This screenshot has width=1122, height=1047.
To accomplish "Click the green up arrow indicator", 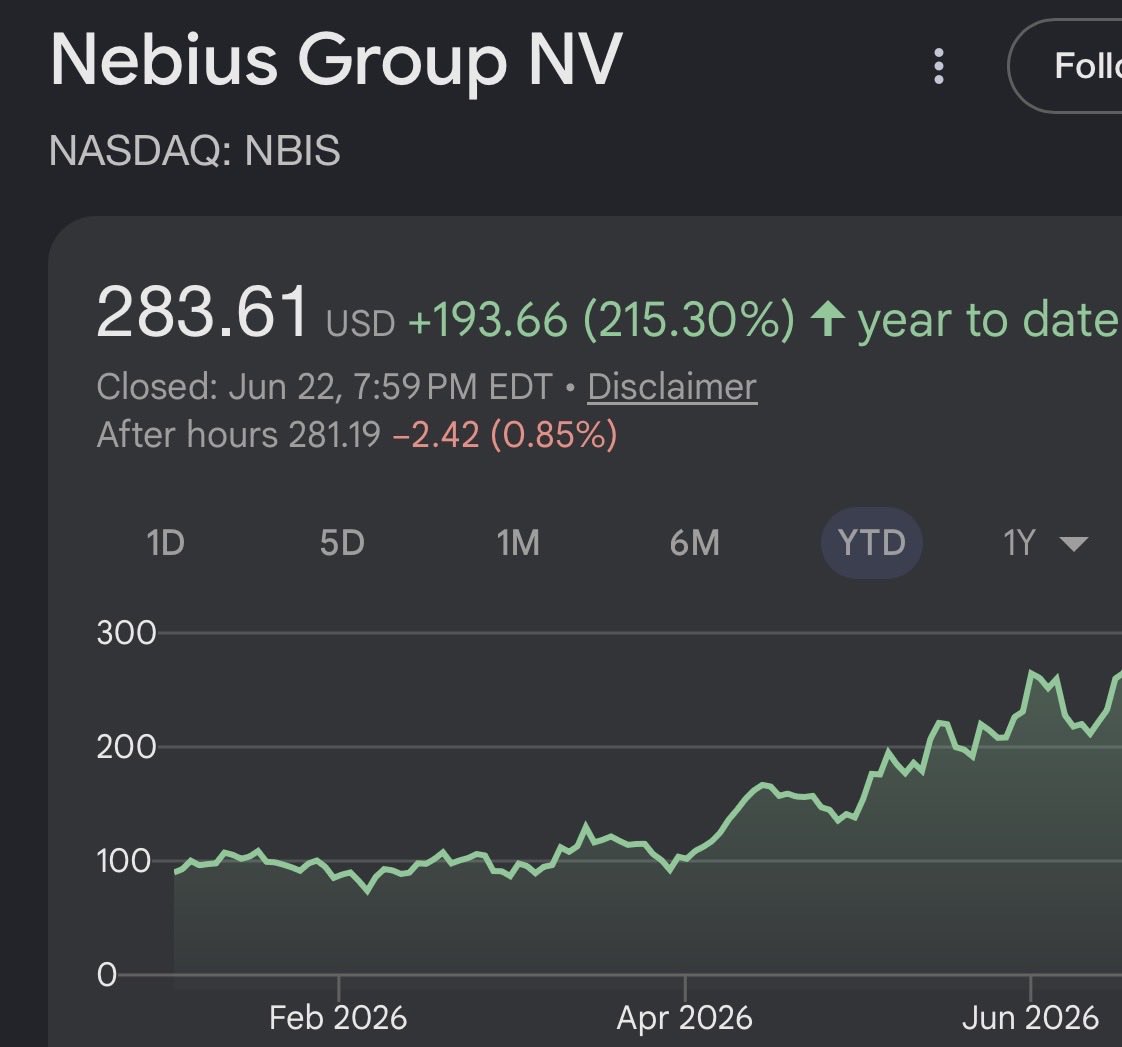I will point(828,319).
